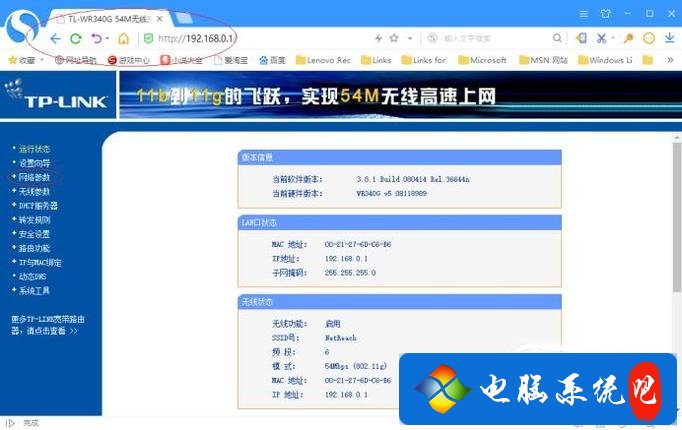Screen dimensions: 682x430
Task: Follow the 更多TP-LINK宽带路由器 link
Action: [47, 325]
